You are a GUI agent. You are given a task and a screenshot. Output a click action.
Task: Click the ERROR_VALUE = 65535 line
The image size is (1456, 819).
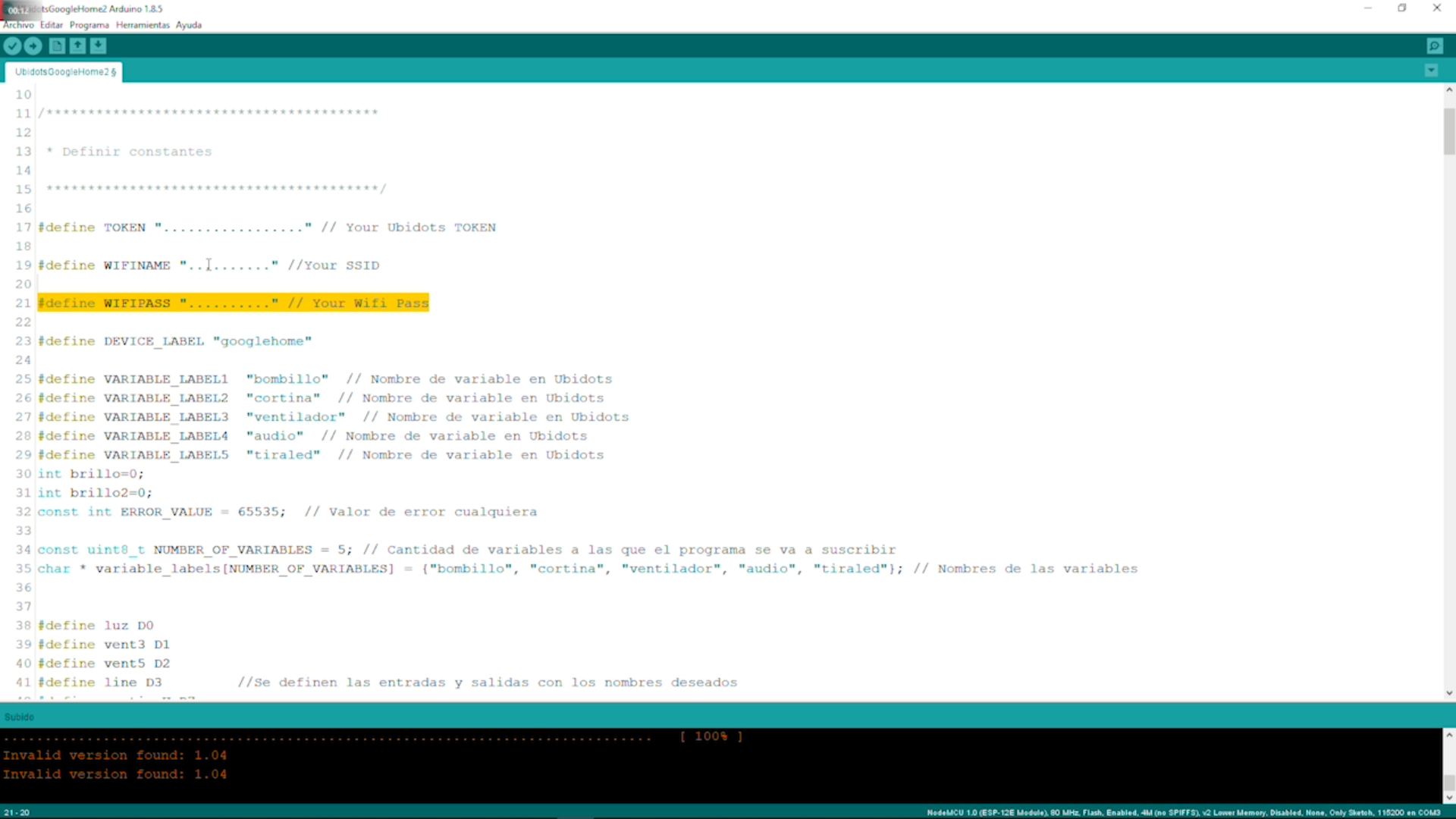287,512
